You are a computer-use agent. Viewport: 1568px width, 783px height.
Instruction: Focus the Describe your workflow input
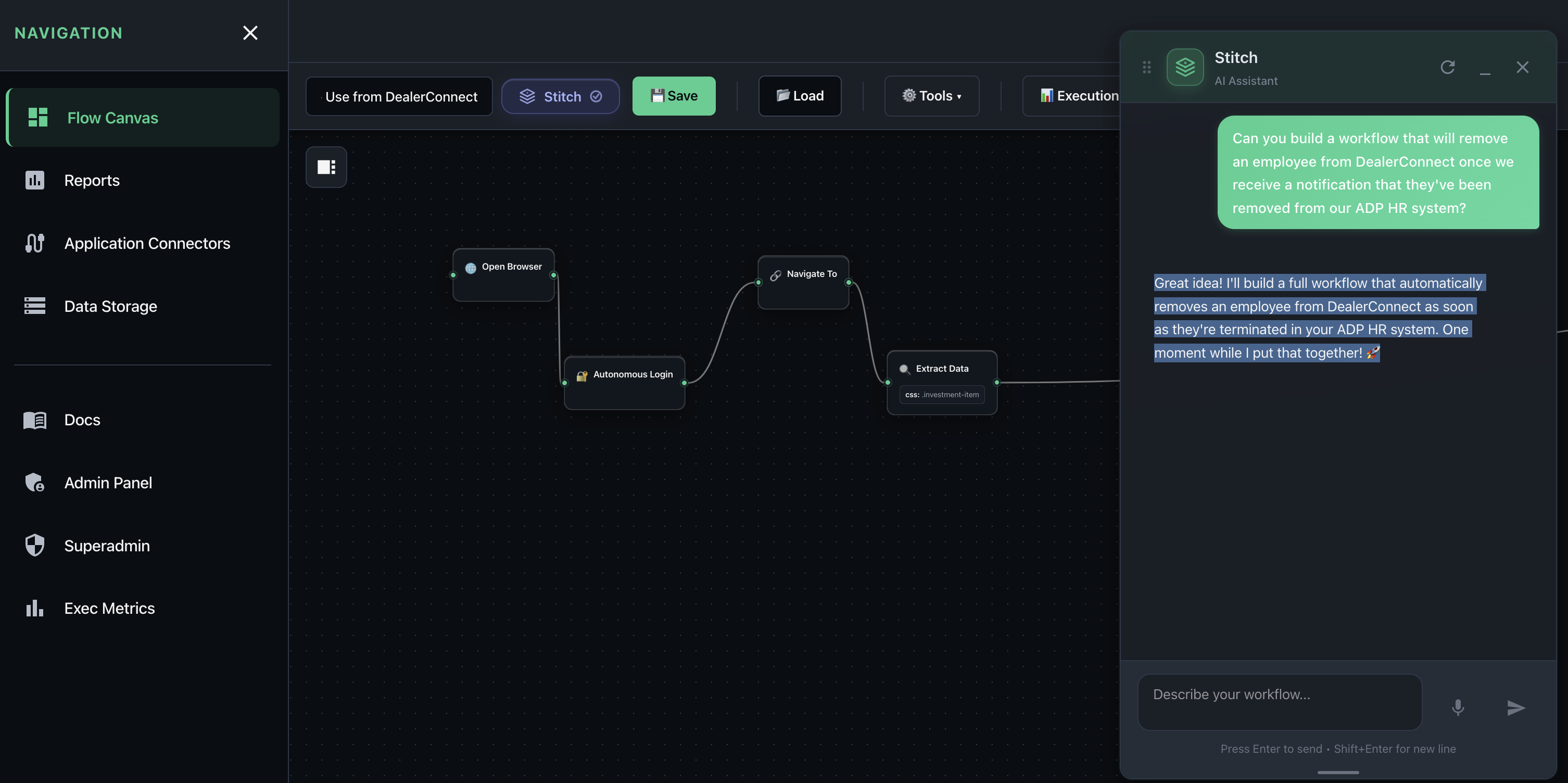tap(1280, 702)
